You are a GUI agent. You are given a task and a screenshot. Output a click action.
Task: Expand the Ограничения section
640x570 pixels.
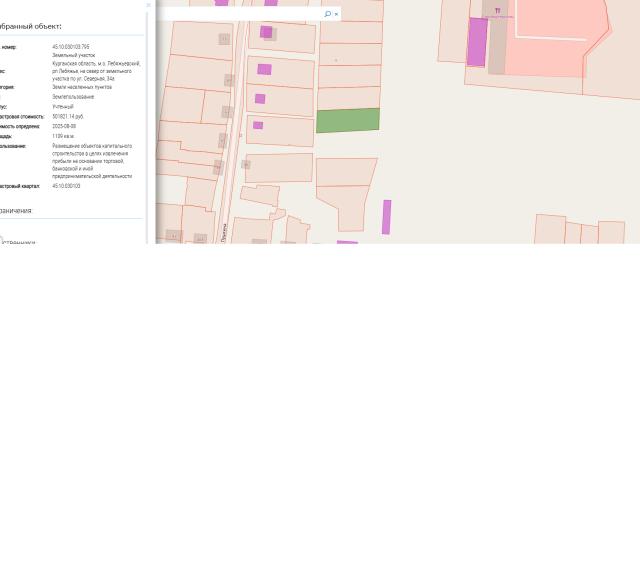[x=16, y=211]
